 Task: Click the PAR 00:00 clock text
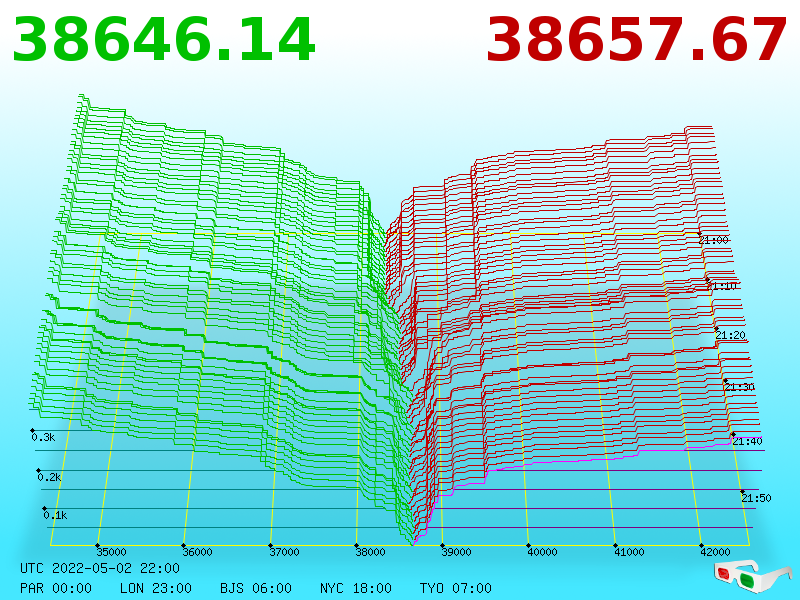pyautogui.click(x=56, y=588)
